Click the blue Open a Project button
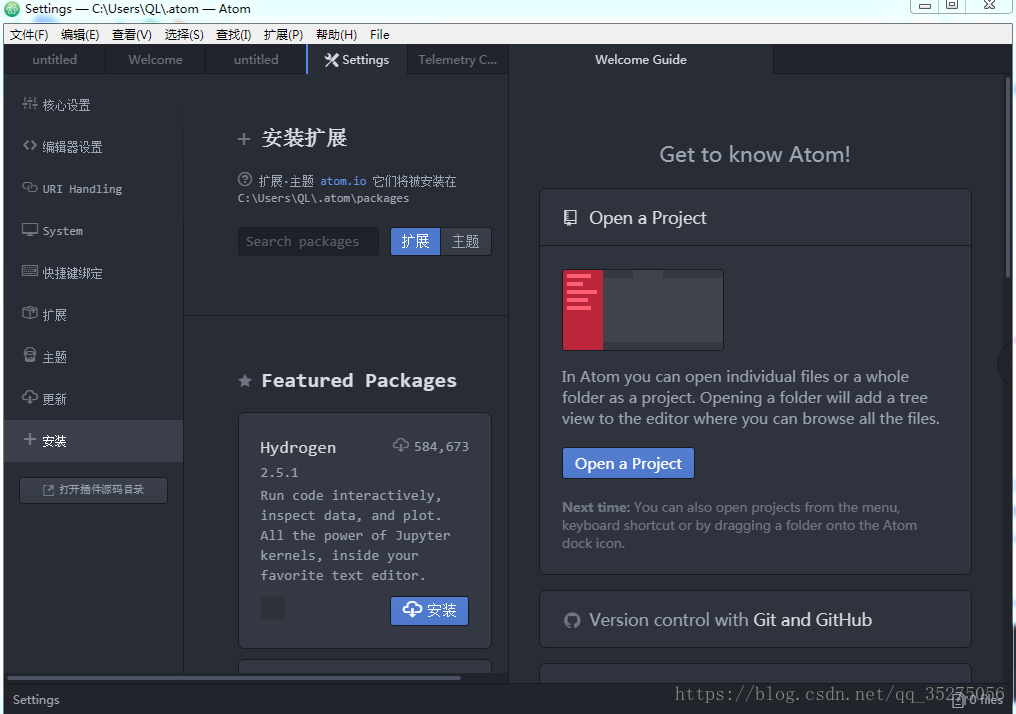Screen dimensions: 1016x714 (628, 463)
